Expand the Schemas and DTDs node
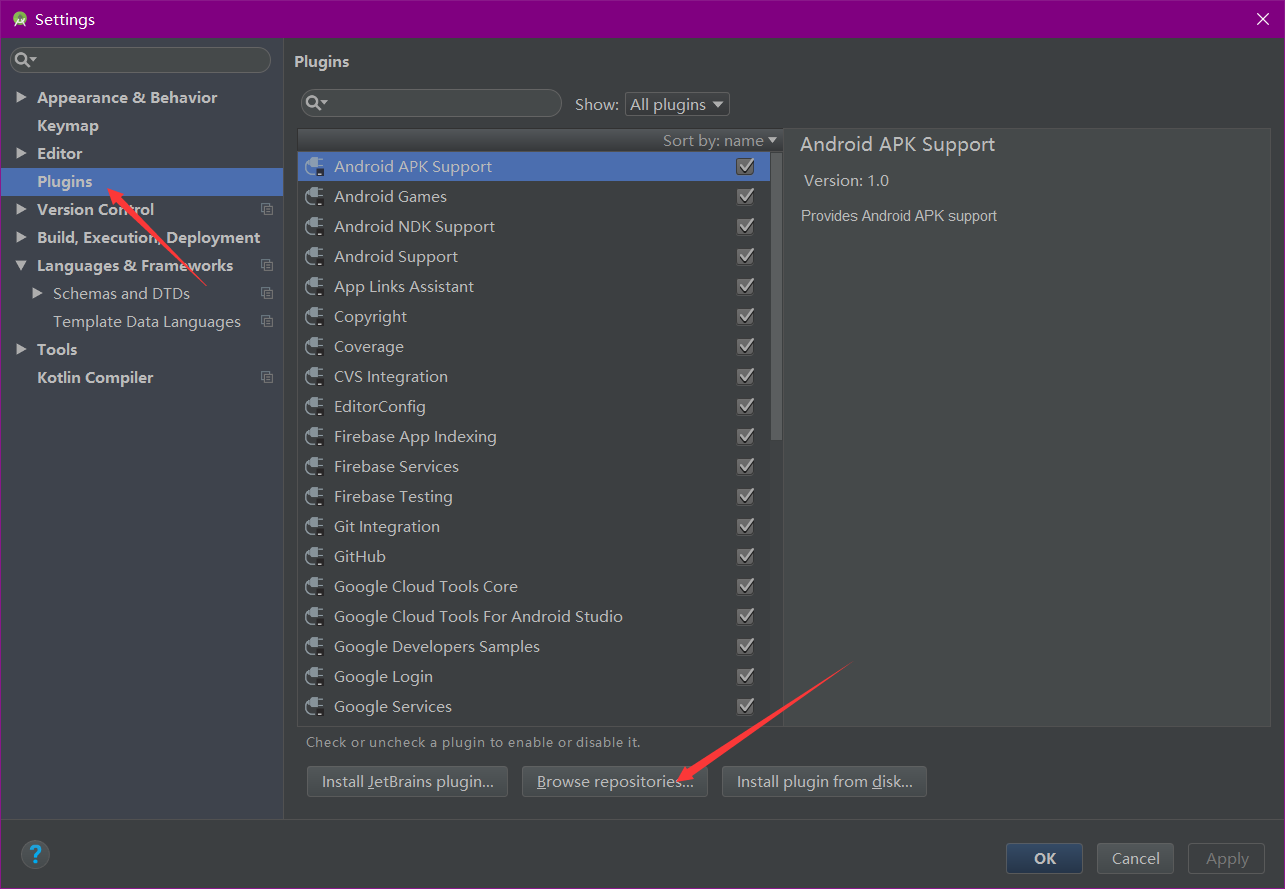The height and width of the screenshot is (889, 1285). click(37, 293)
